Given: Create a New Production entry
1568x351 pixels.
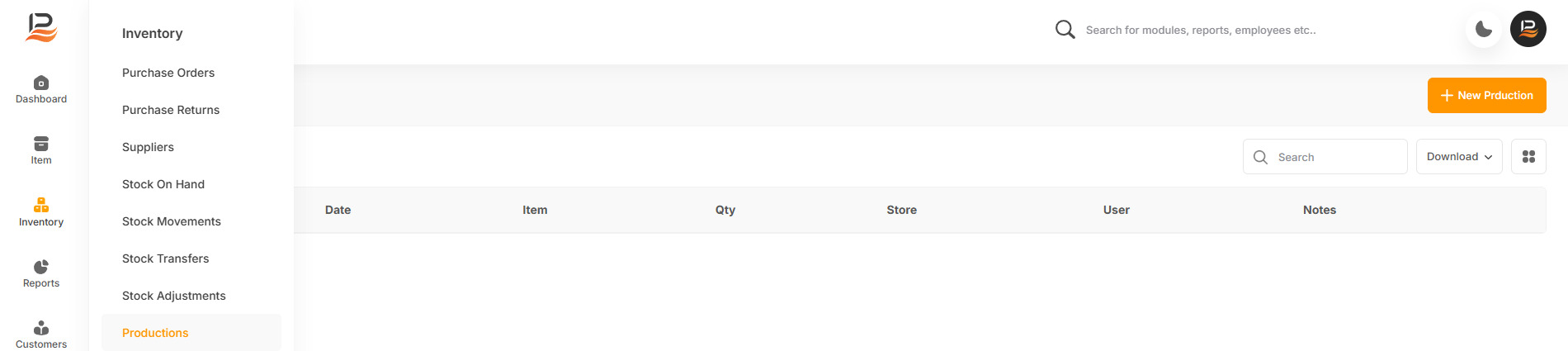Looking at the screenshot, I should (1487, 96).
